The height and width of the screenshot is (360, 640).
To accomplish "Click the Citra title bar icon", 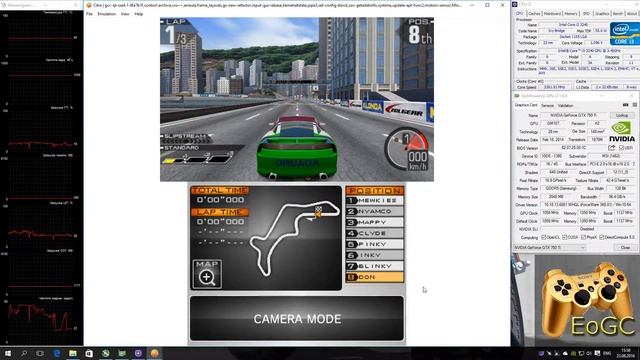I will 89,5.
